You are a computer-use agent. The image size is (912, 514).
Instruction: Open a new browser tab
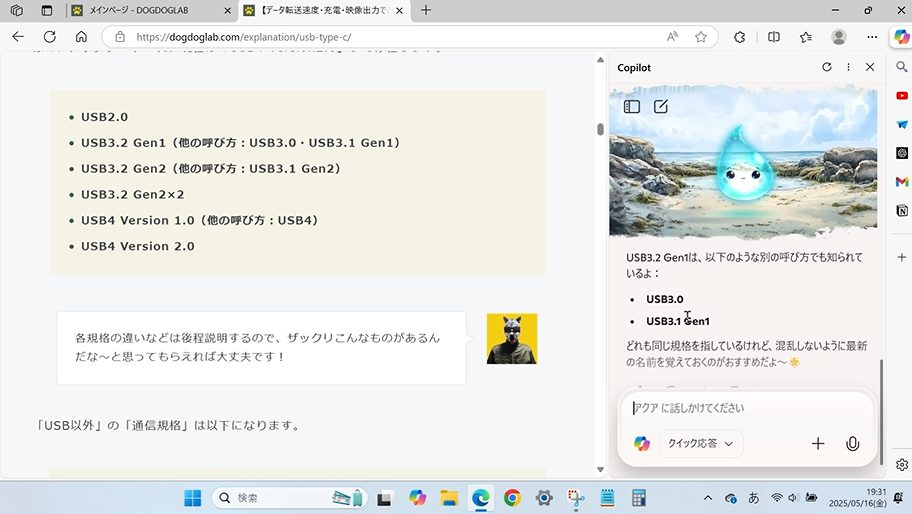(x=426, y=10)
